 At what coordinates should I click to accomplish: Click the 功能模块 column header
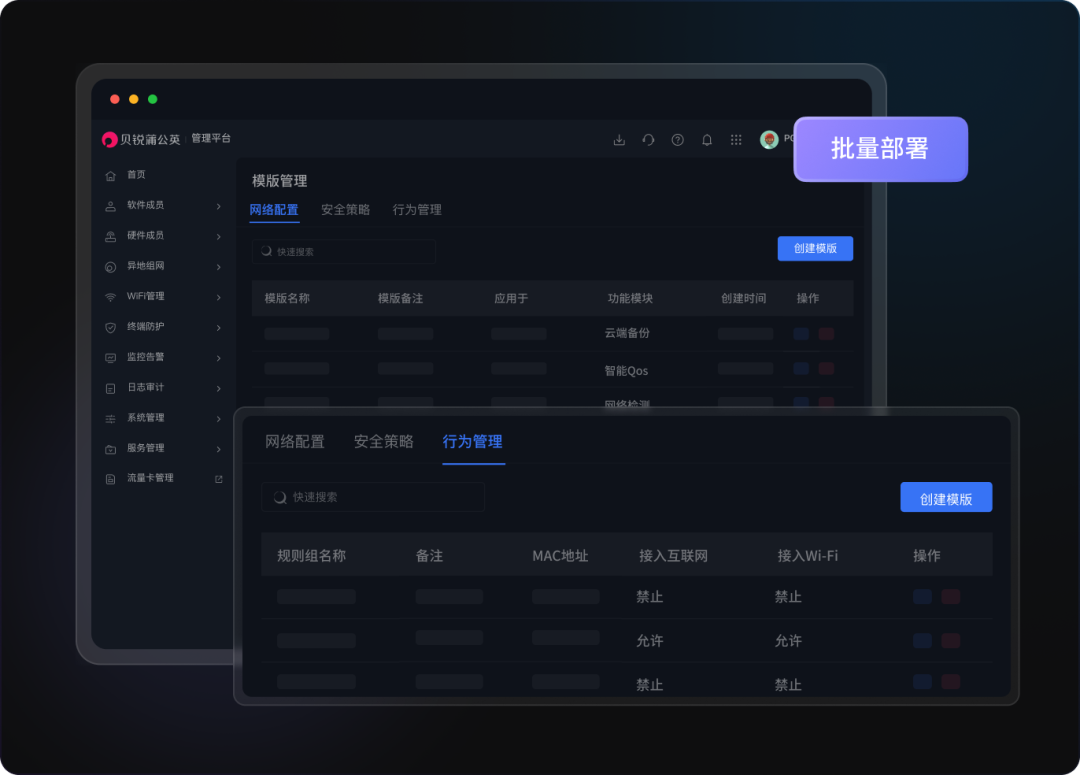[x=630, y=298]
